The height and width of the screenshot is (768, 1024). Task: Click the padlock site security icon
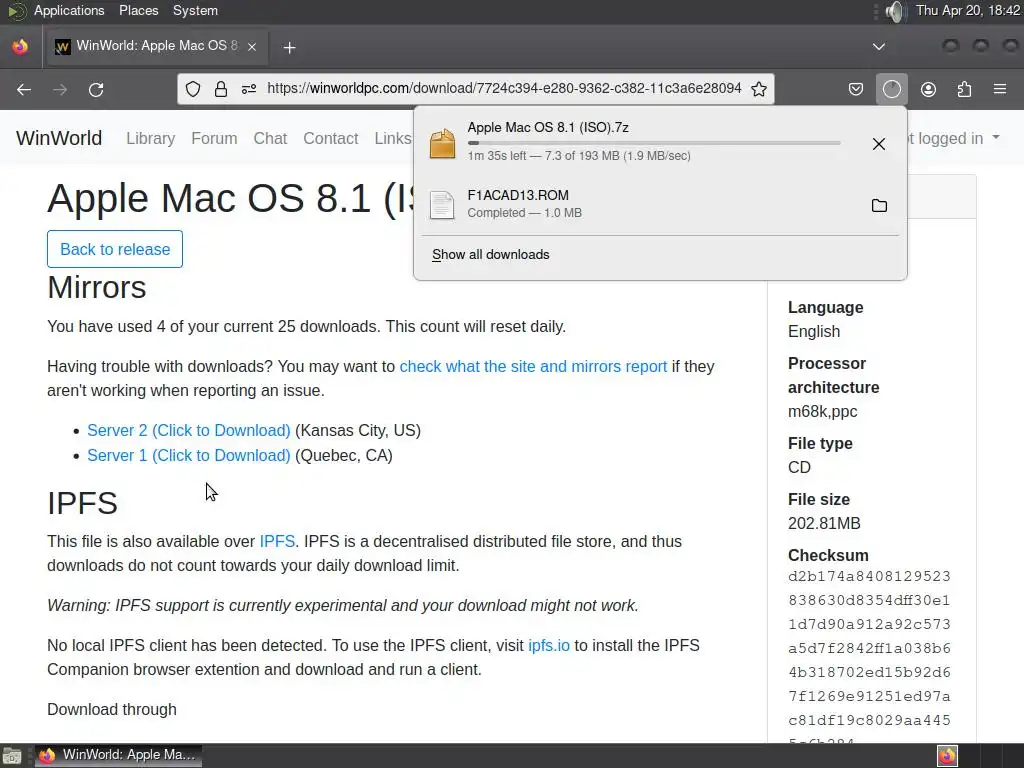click(221, 89)
